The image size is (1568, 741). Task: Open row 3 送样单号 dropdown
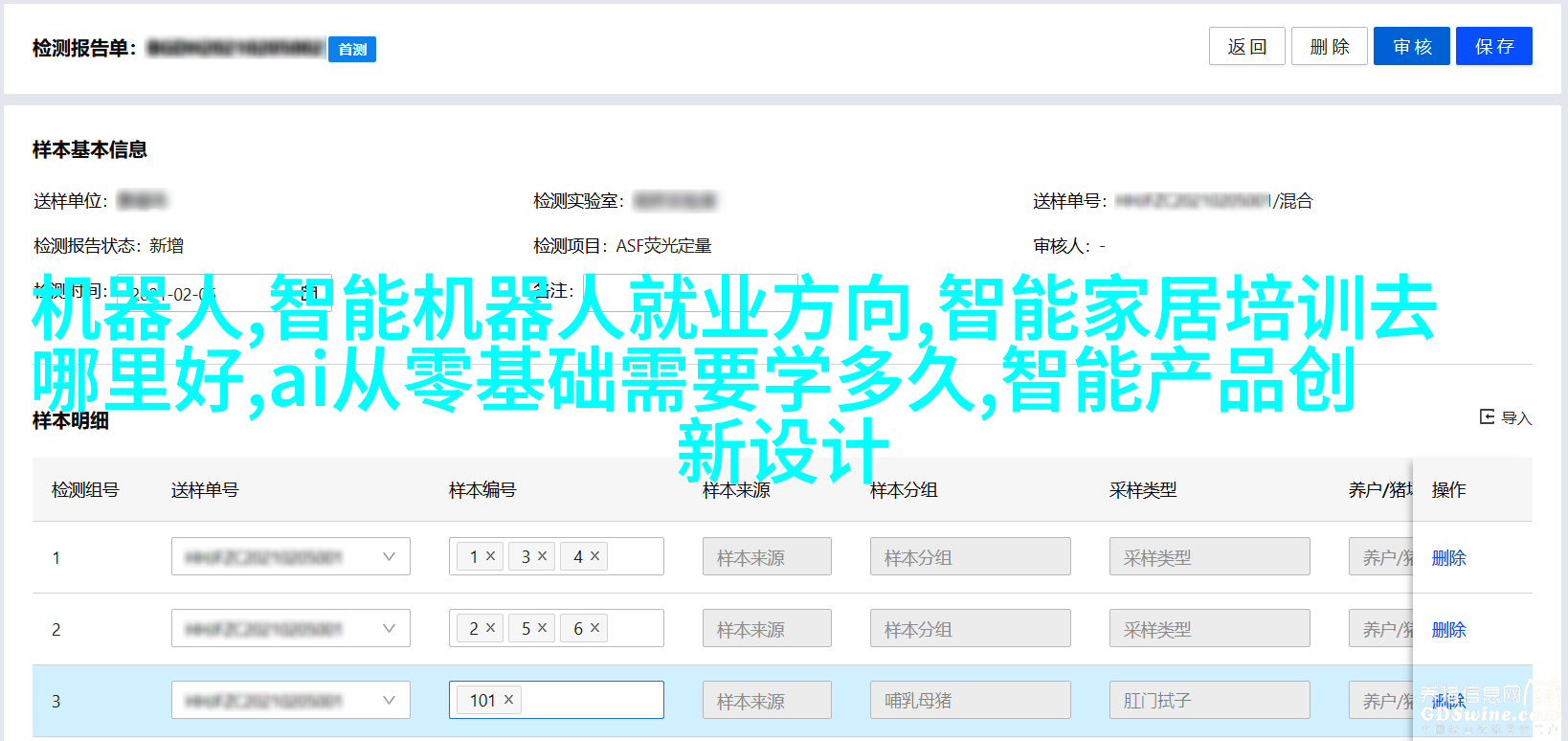coord(291,700)
